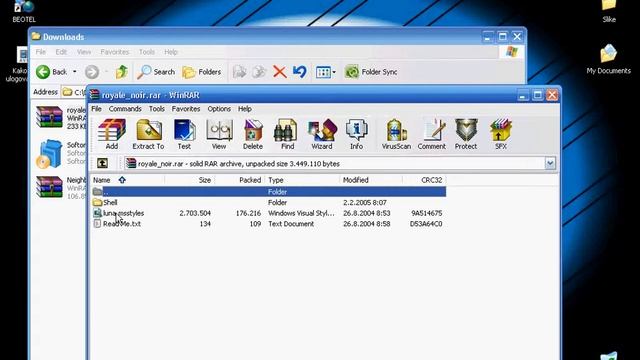The height and width of the screenshot is (360, 640).
Task: Open Favorites menu in Downloads window
Action: pos(115,52)
